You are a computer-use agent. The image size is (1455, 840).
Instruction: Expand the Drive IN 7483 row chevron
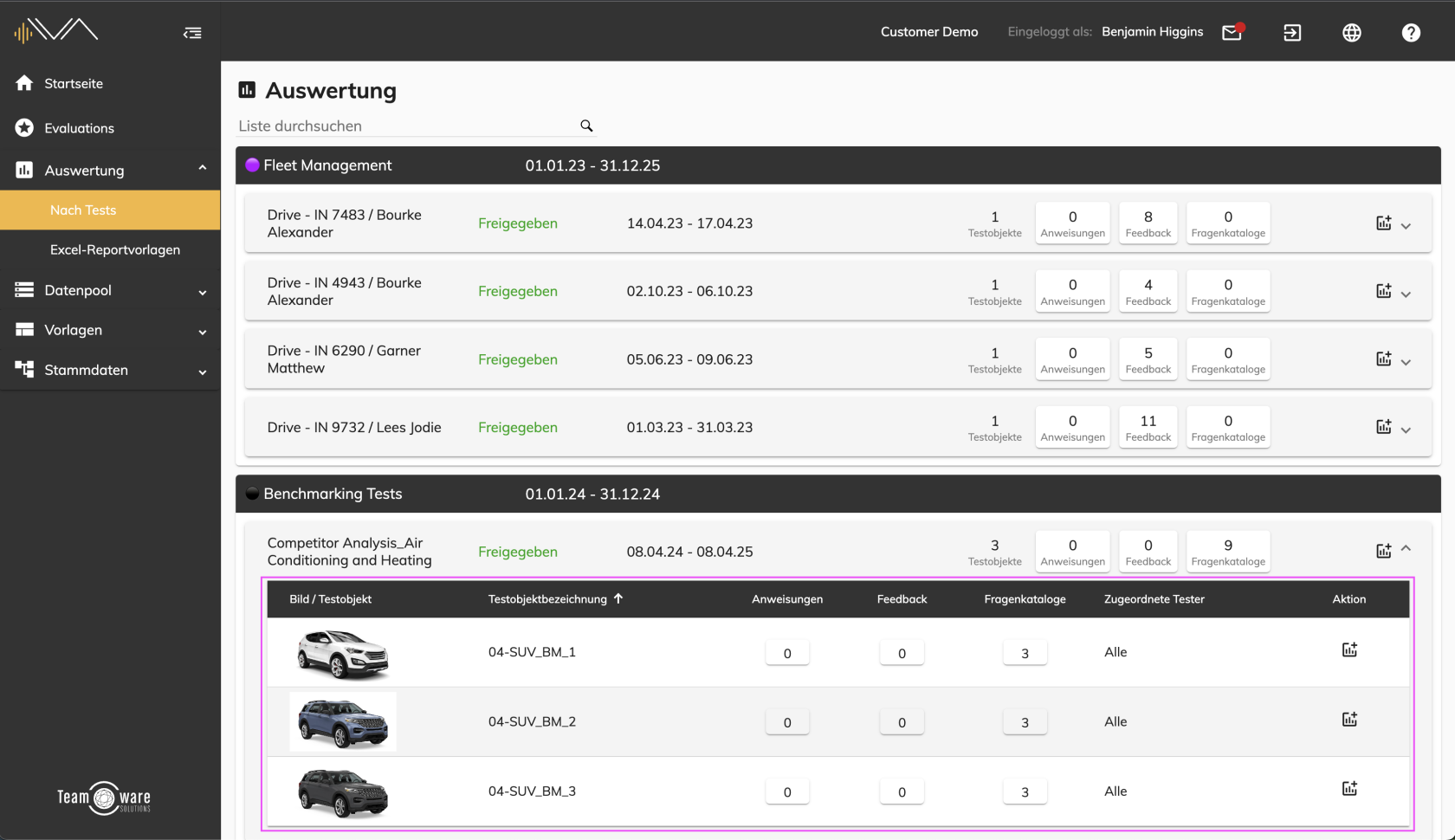(1406, 226)
